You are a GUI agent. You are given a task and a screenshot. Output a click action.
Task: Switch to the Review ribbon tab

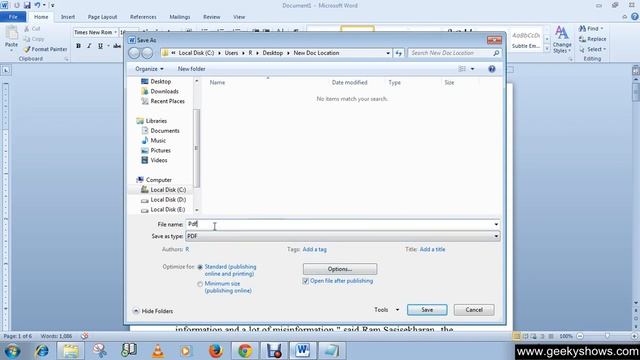click(x=211, y=17)
